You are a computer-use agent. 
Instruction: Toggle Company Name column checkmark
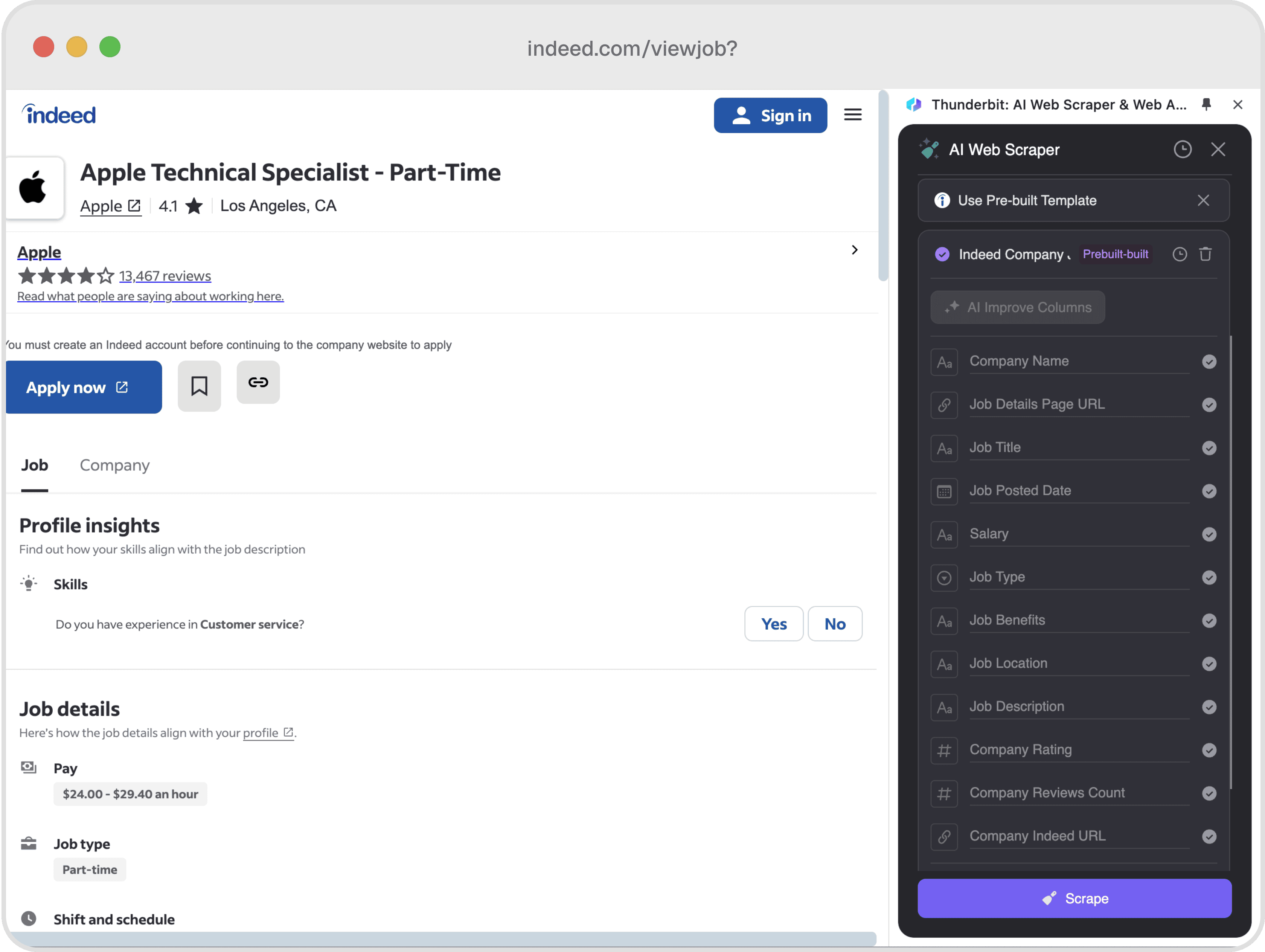pos(1209,362)
